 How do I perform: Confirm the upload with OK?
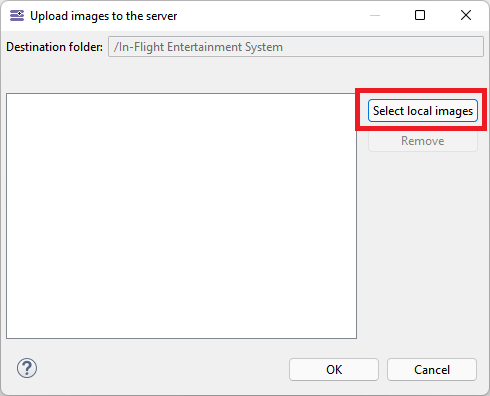[x=334, y=370]
